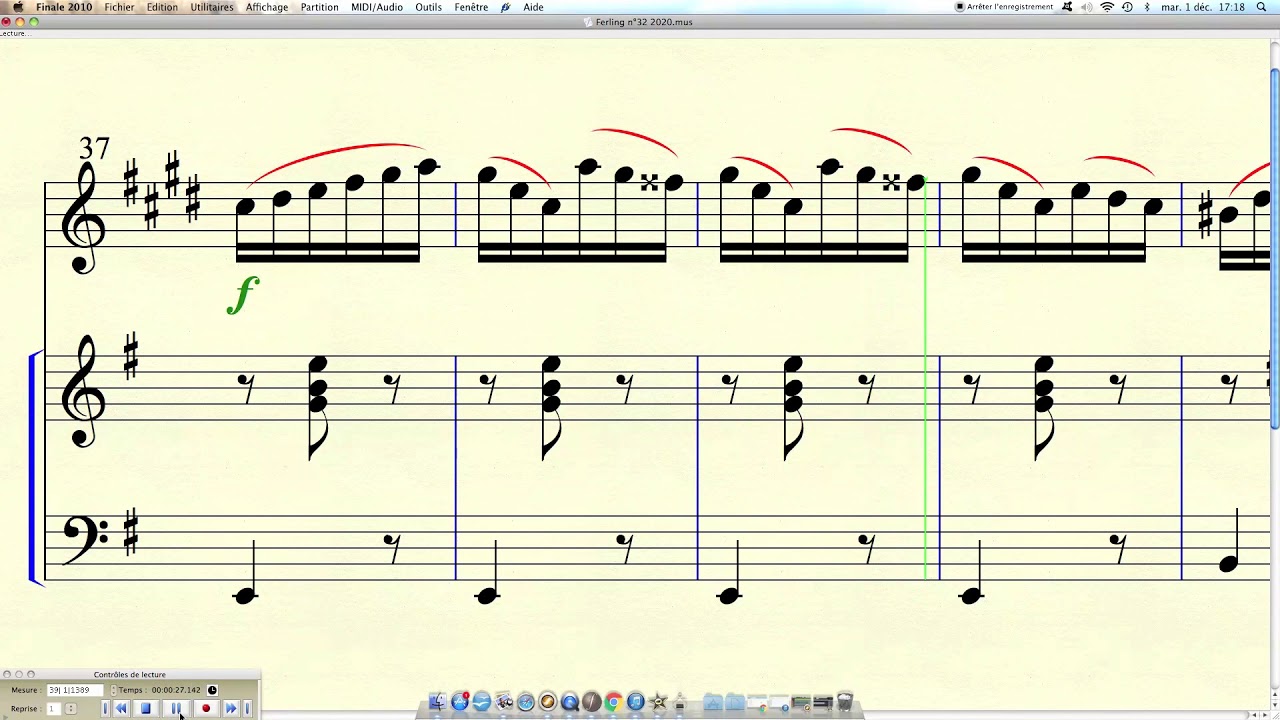Open Finale app icon in the Dock
The height and width of the screenshot is (720, 1280).
point(591,702)
